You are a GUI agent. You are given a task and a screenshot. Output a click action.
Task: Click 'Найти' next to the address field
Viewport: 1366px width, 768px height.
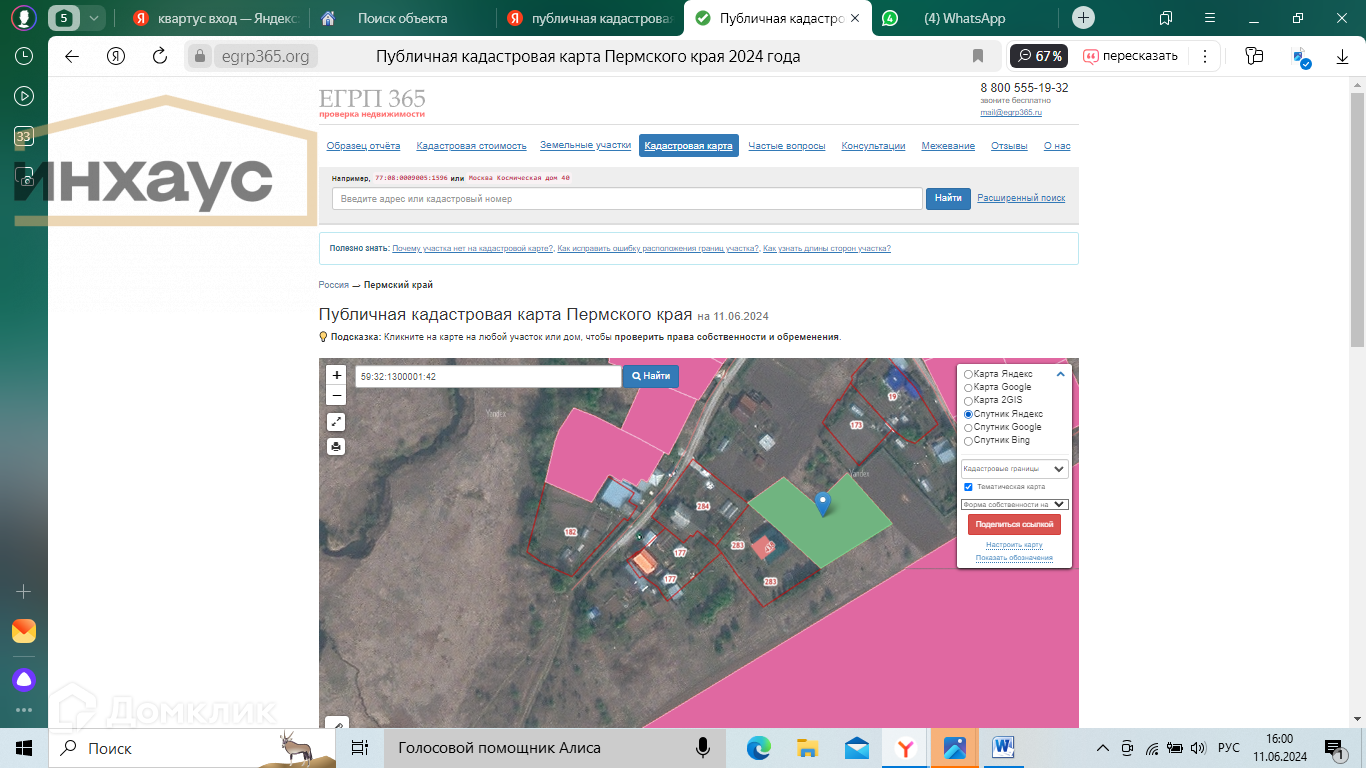949,198
